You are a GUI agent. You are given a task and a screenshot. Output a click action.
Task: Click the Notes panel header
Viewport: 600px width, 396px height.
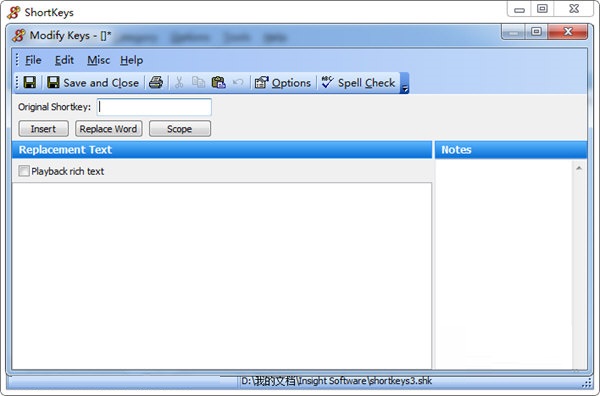511,150
